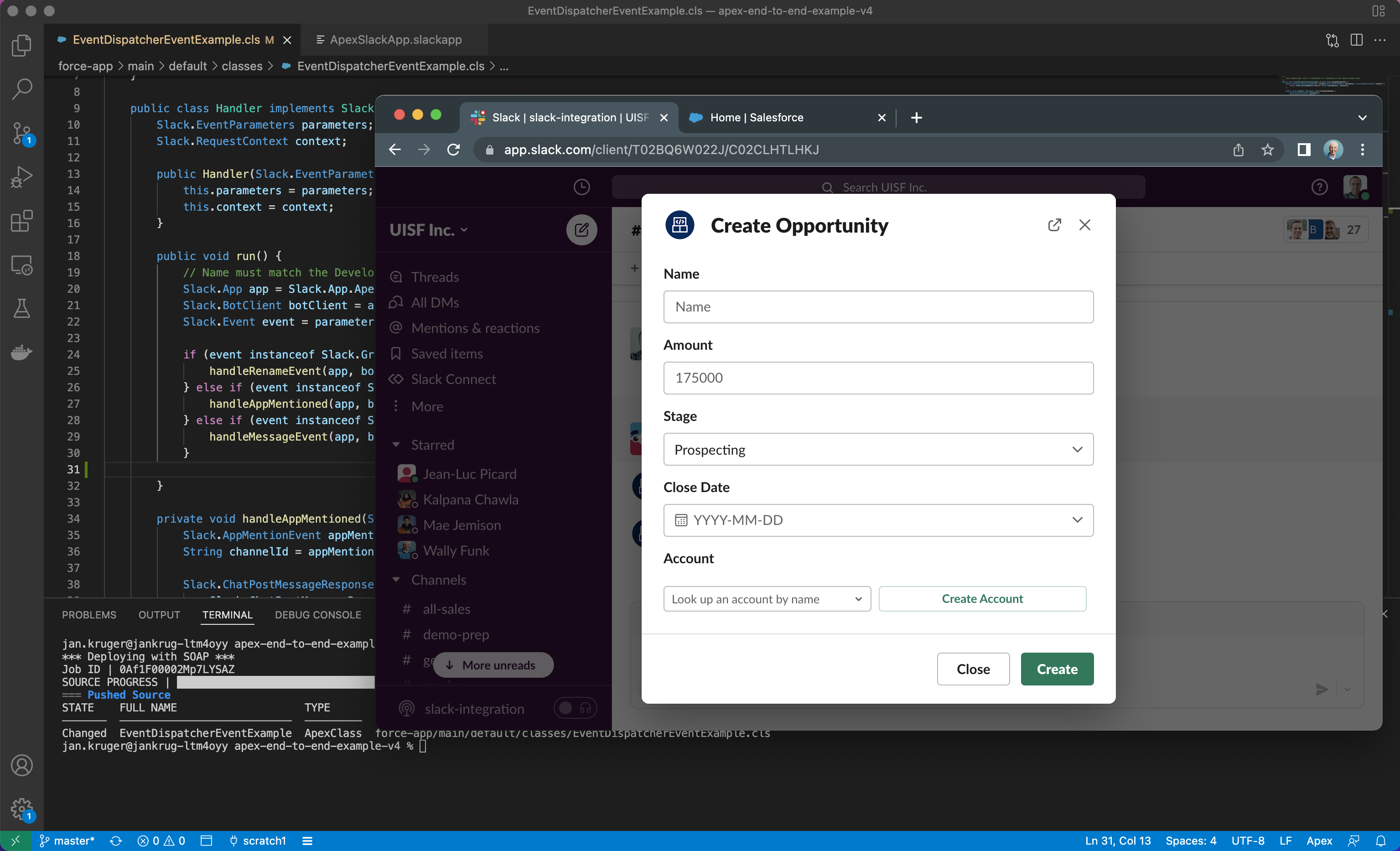Image resolution: width=1400 pixels, height=851 pixels.
Task: Open the Search view in activity bar
Action: point(21,89)
